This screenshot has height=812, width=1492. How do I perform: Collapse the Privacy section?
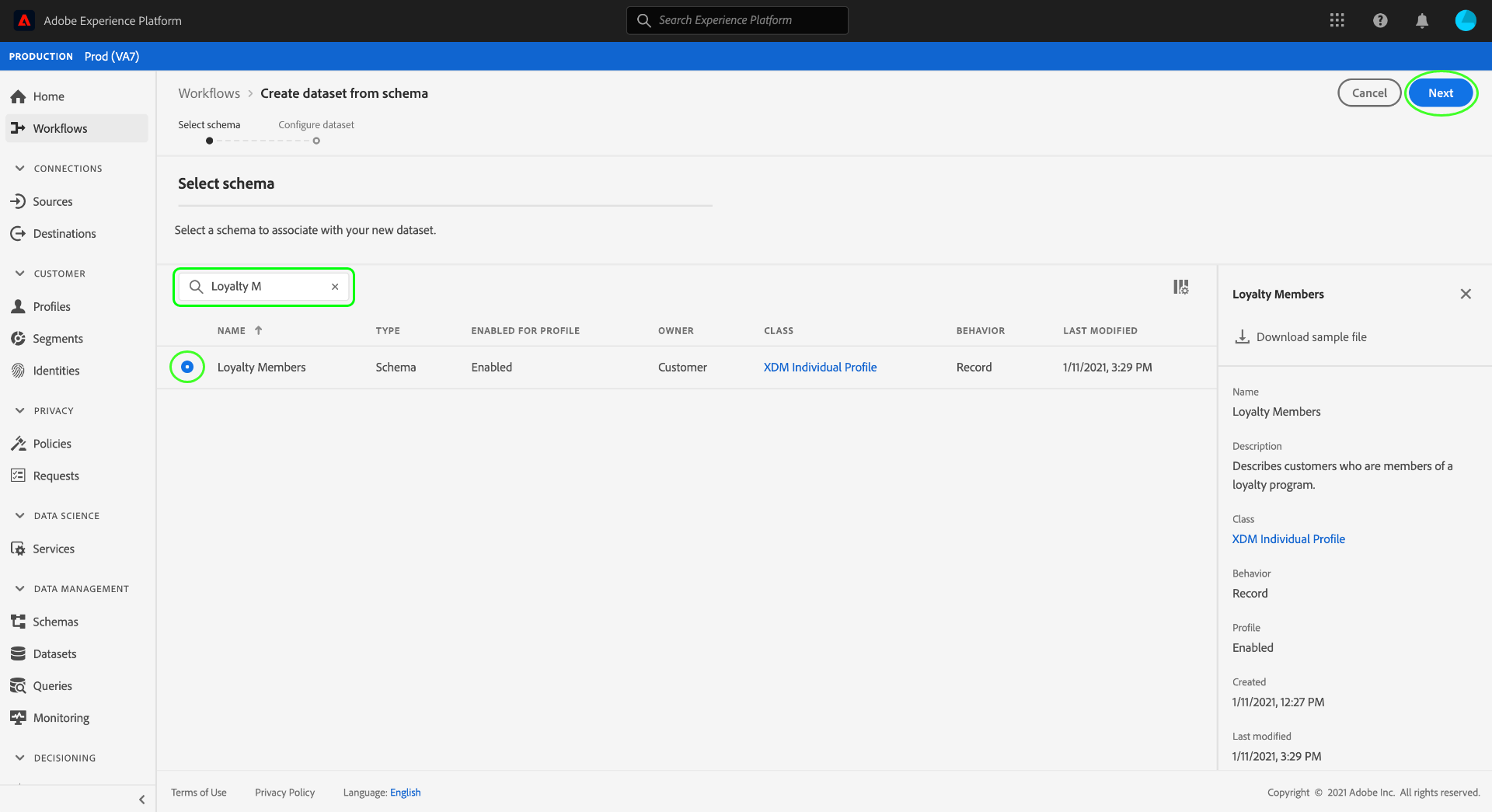point(20,410)
